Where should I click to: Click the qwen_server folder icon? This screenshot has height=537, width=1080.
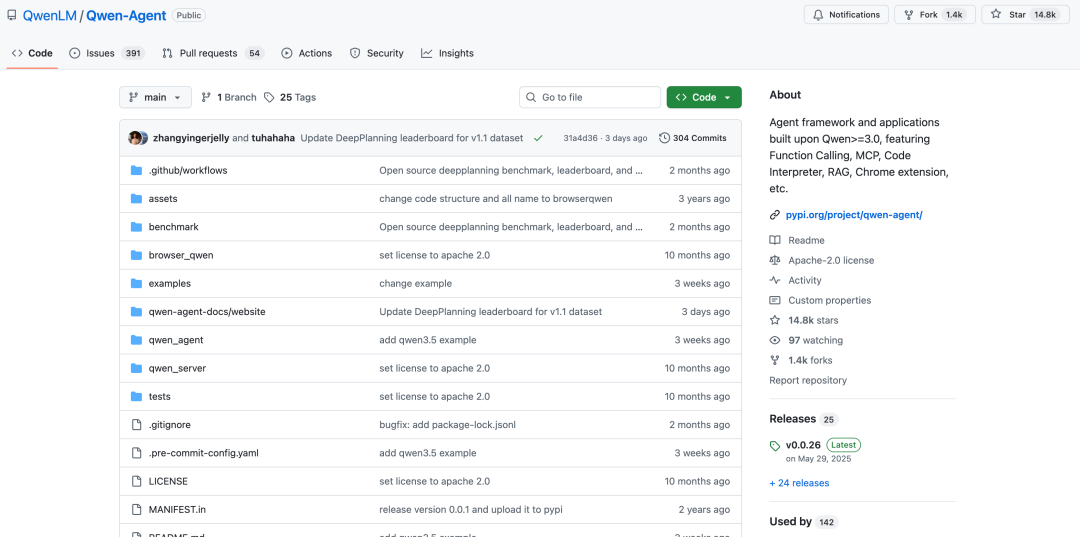point(136,368)
